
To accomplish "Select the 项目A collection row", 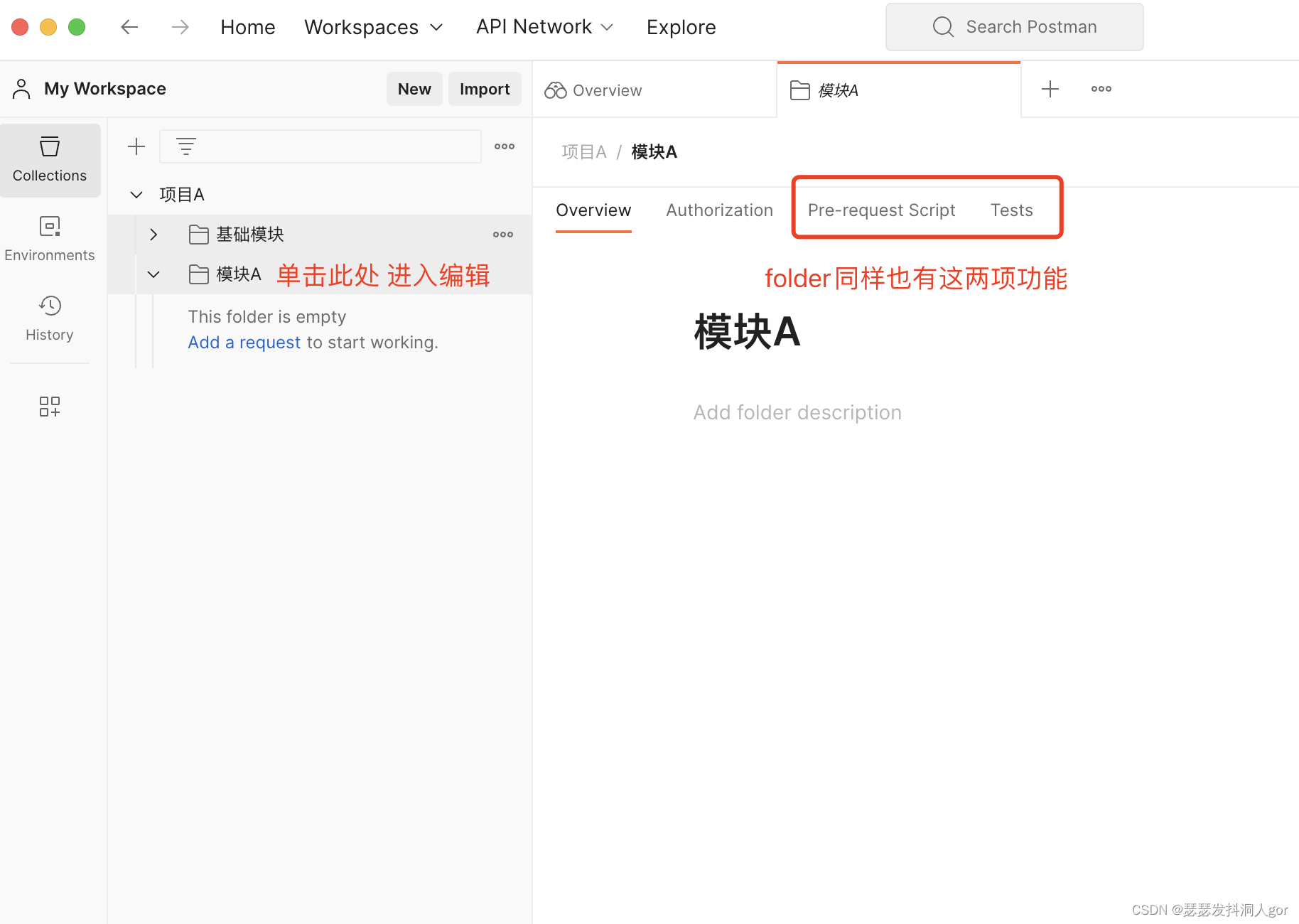I will pyautogui.click(x=320, y=195).
